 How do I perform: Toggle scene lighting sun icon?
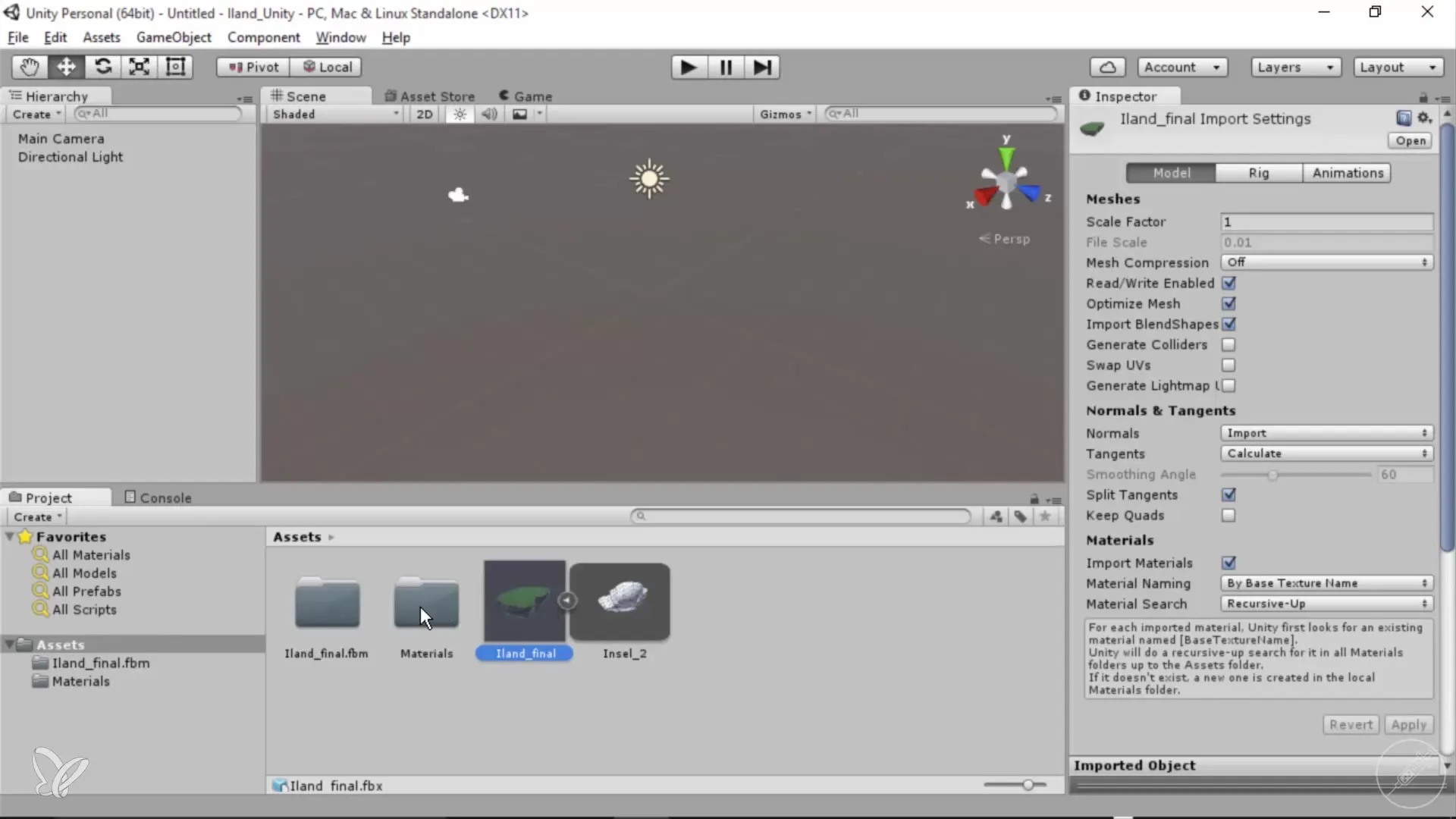[460, 114]
